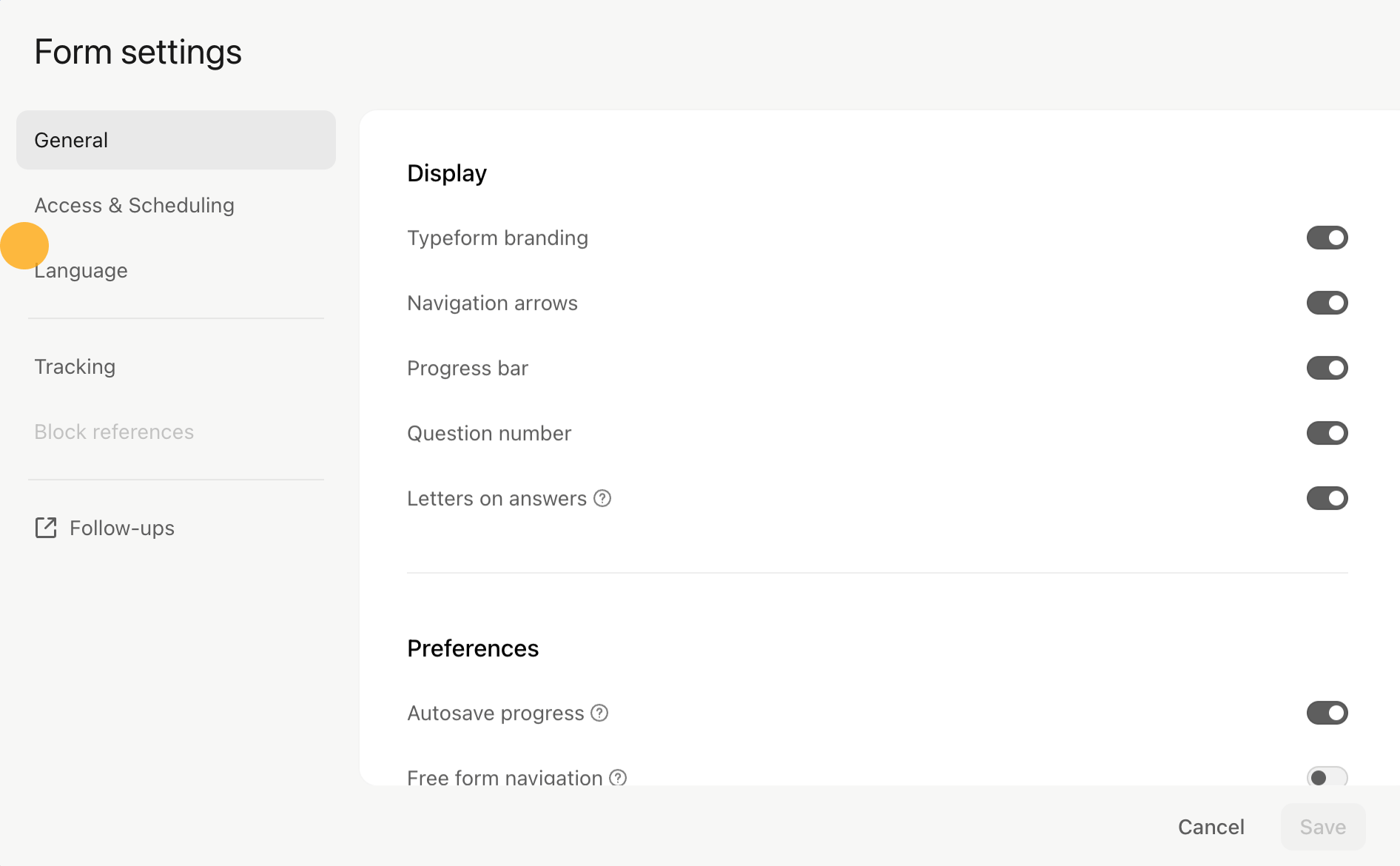Image resolution: width=1400 pixels, height=866 pixels.
Task: Turn off Navigation arrows
Action: 1327,302
